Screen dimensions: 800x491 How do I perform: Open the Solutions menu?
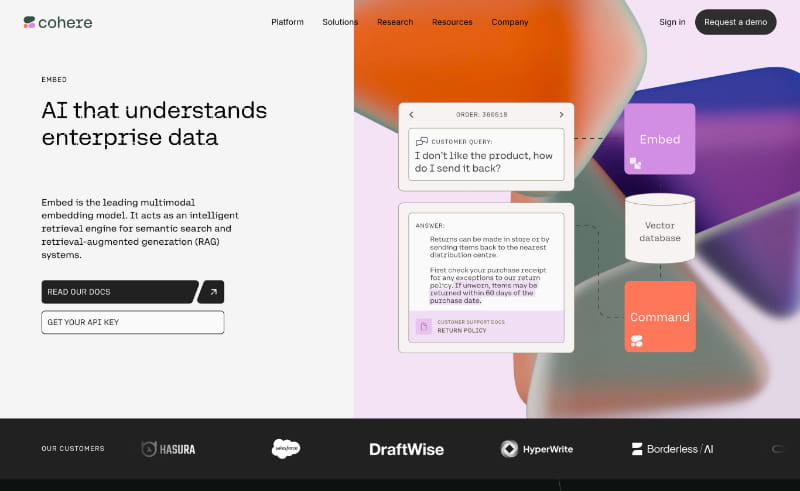[x=340, y=22]
